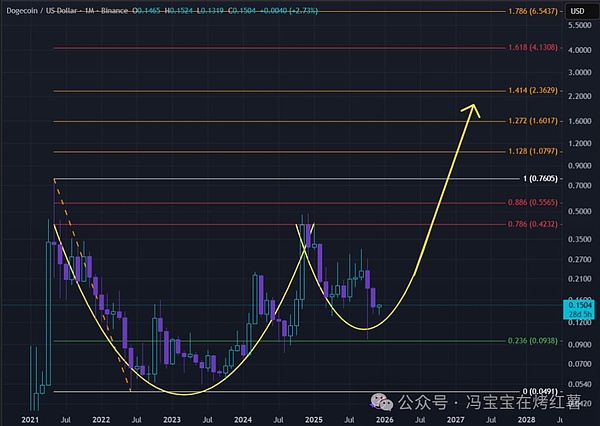Select the 0.786 (0.4232) red level label
The height and width of the screenshot is (426, 600).
526,224
